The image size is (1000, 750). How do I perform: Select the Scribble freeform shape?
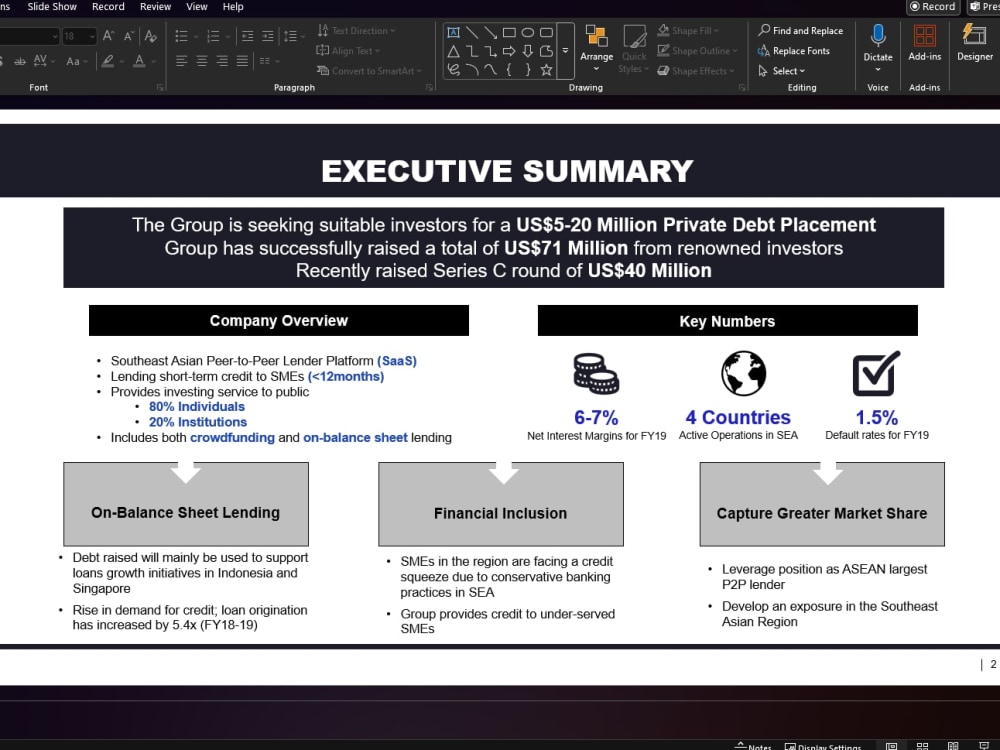[453, 70]
